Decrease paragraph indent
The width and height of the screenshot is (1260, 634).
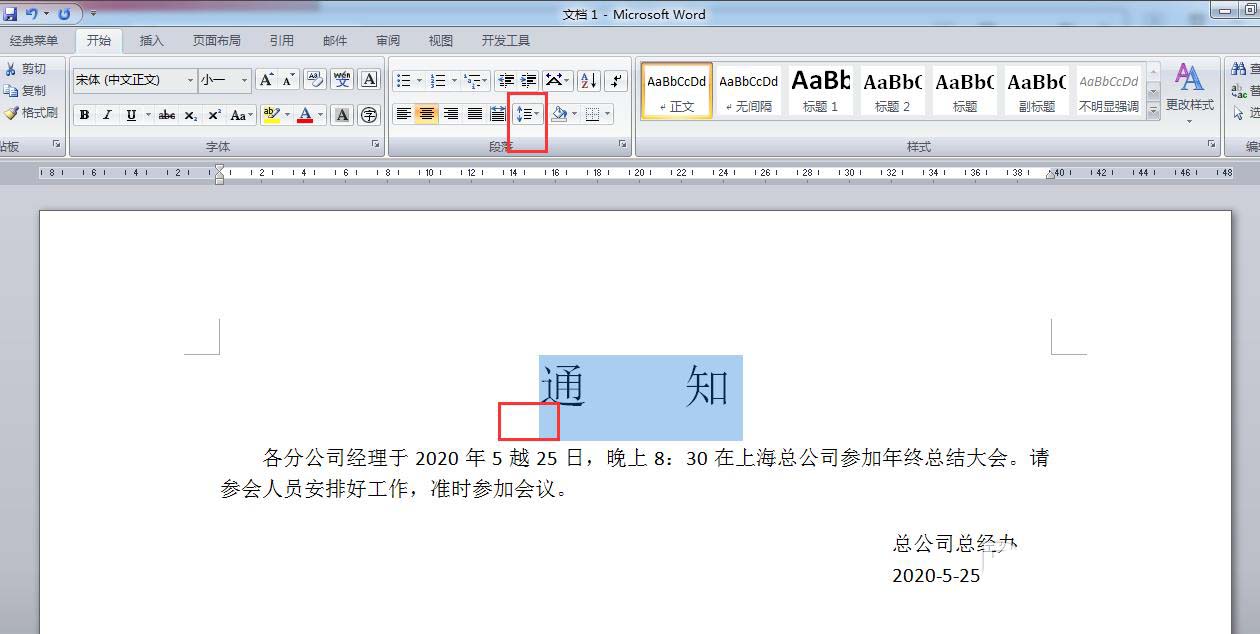tap(506, 80)
